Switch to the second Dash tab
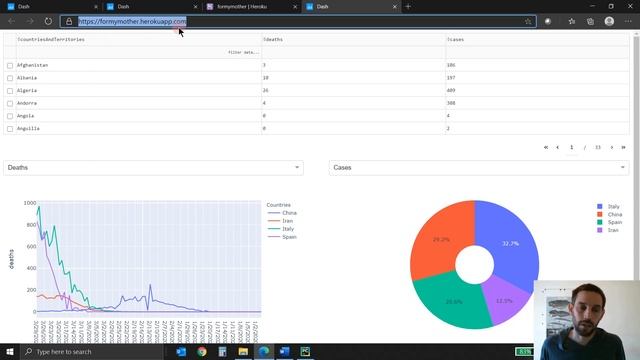 pos(151,7)
